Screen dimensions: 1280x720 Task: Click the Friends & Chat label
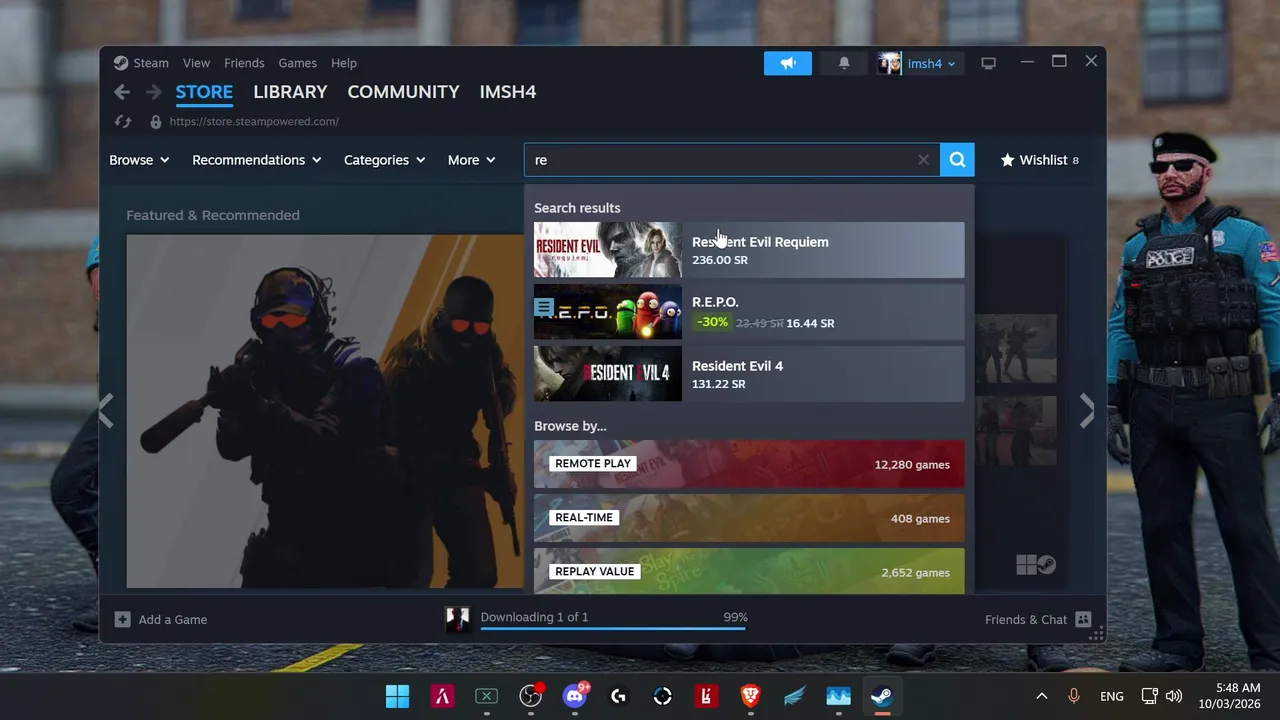[1026, 619]
